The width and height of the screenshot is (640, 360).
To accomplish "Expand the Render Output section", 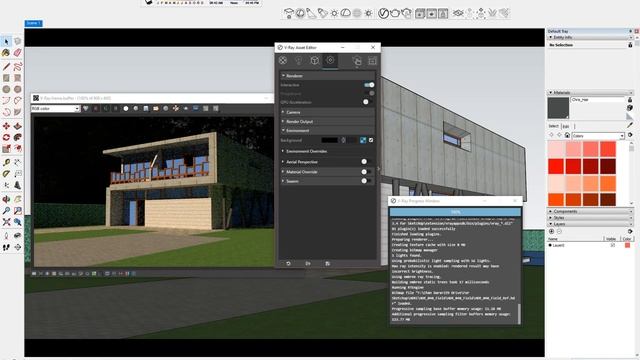I will click(327, 121).
